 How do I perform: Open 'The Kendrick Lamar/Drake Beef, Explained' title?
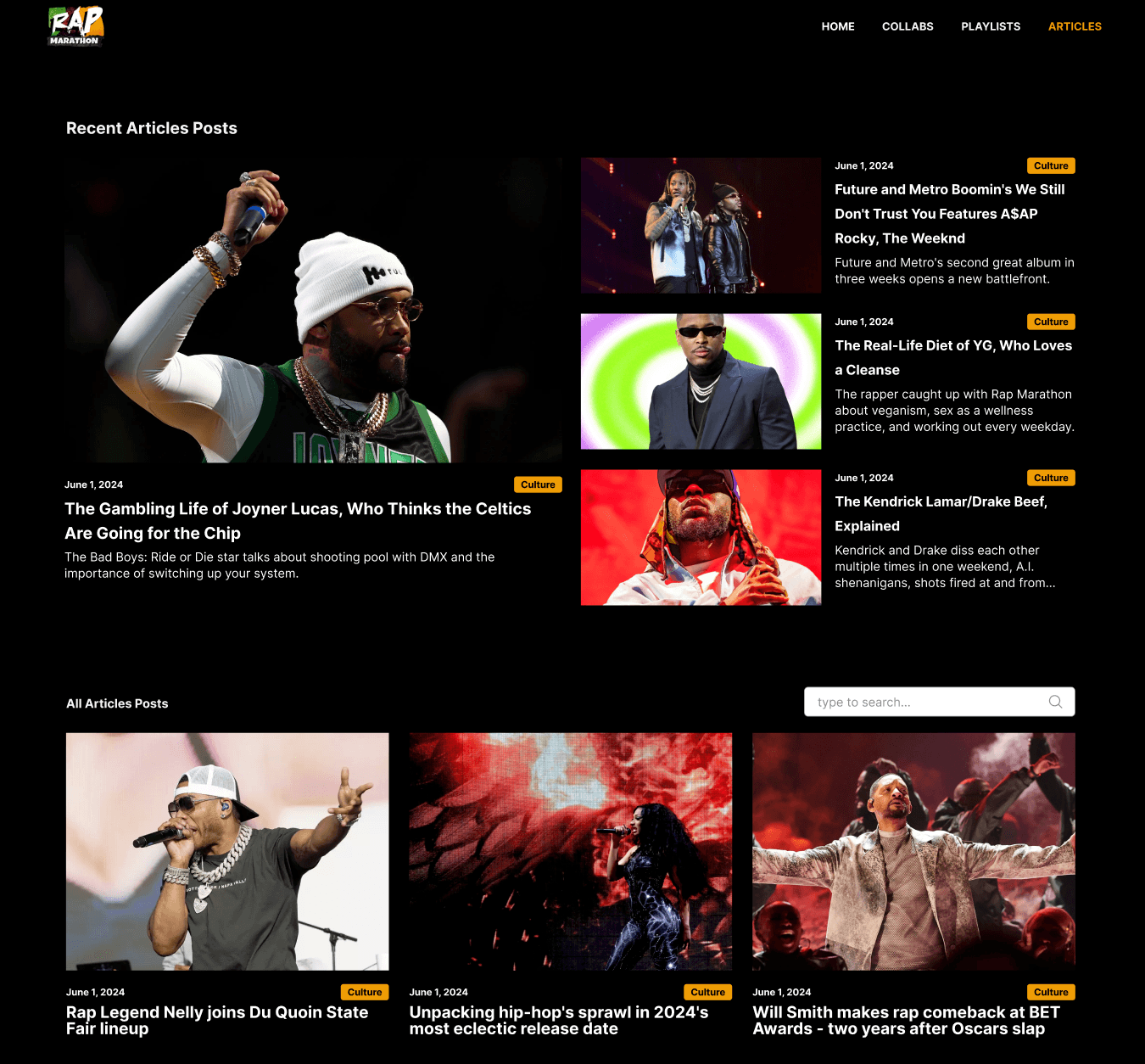pyautogui.click(x=941, y=513)
